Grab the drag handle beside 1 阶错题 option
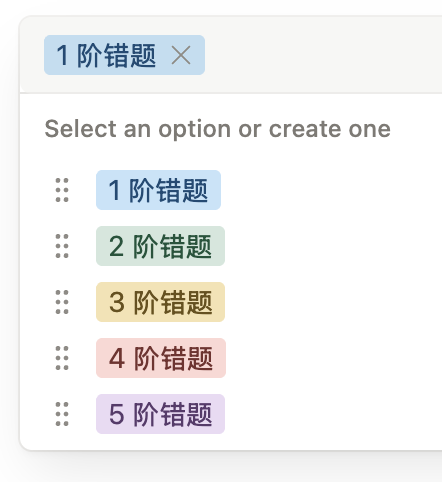 click(x=62, y=190)
